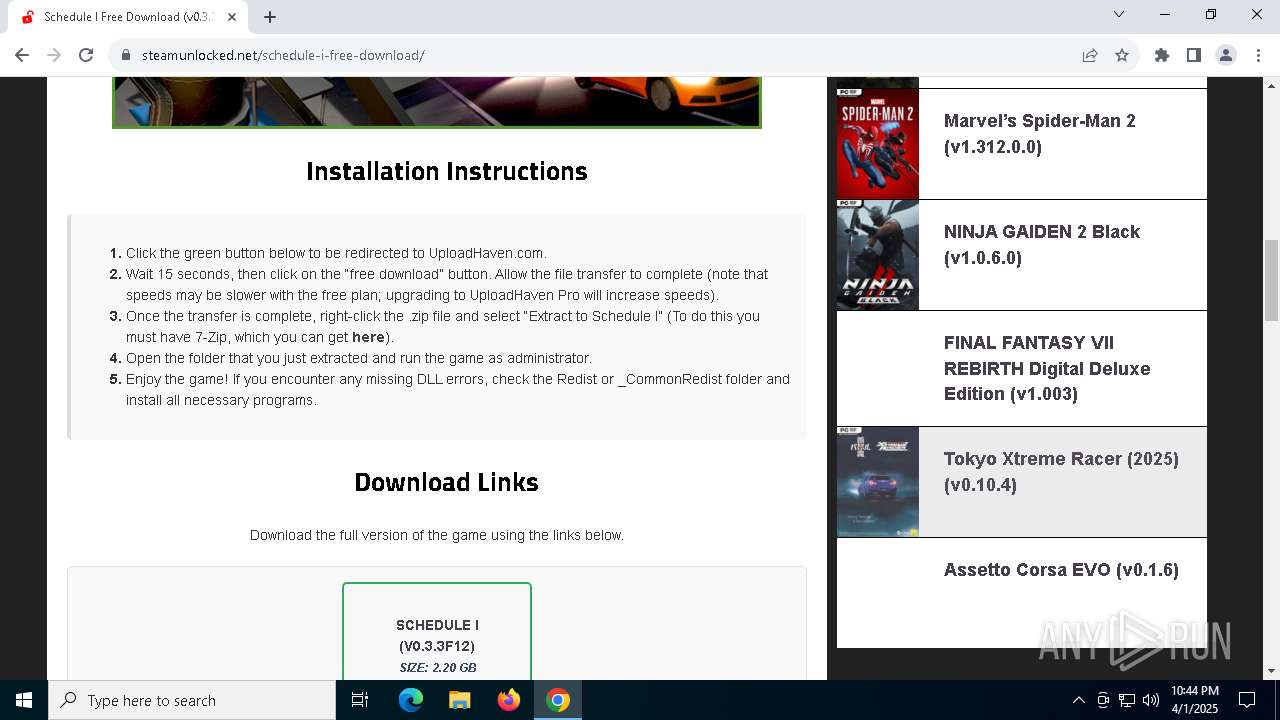Open the Ninja Gaiden 2 Black cover thumbnail
Viewport: 1280px width, 720px height.
[x=878, y=255]
